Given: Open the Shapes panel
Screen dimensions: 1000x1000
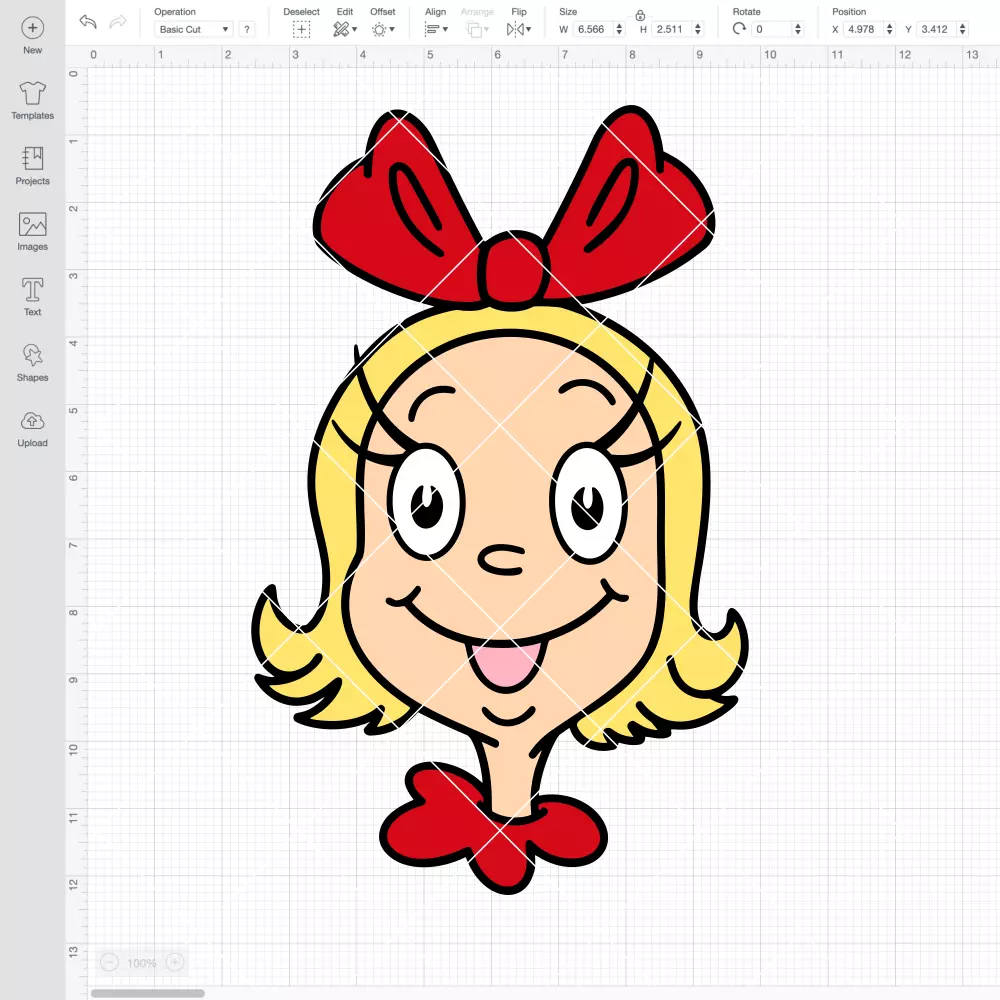Looking at the screenshot, I should pos(33,362).
